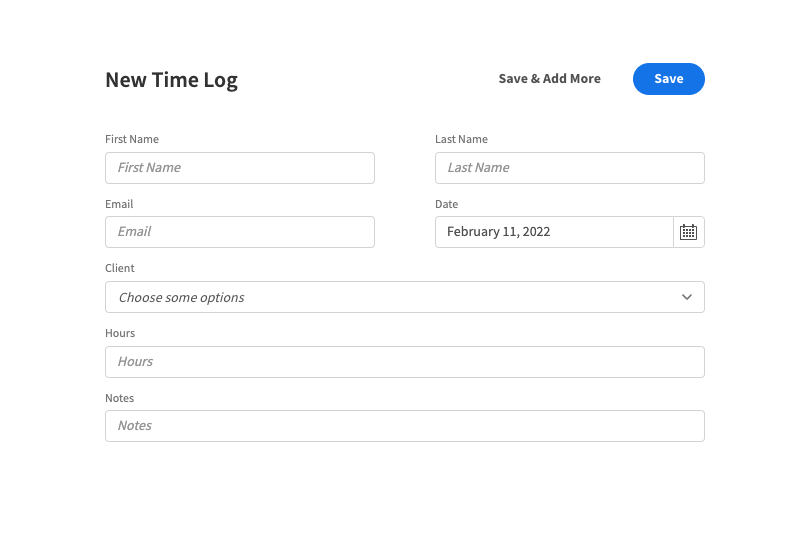800x533 pixels.
Task: Click the 'Last Name' field label
Action: (x=461, y=139)
